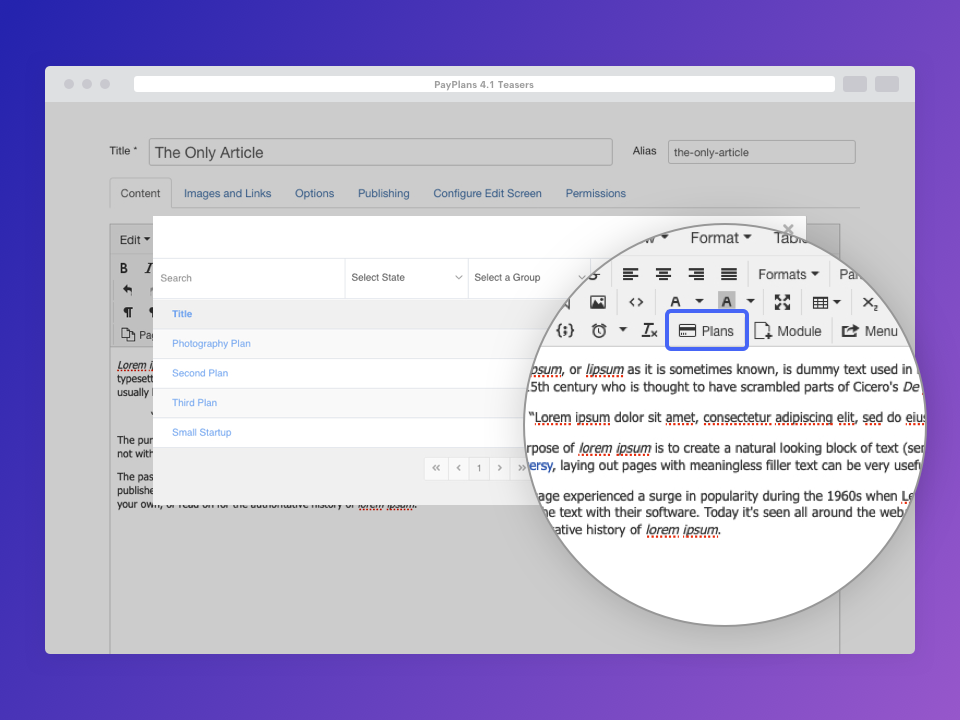
Task: Open the text color picker arrow
Action: click(x=699, y=302)
